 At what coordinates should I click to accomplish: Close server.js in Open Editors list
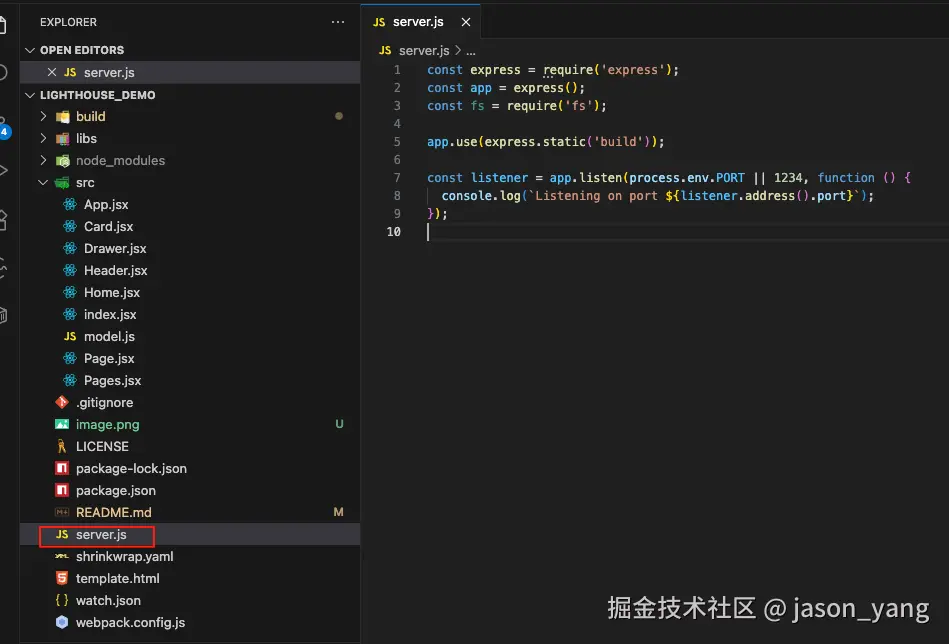pos(52,72)
